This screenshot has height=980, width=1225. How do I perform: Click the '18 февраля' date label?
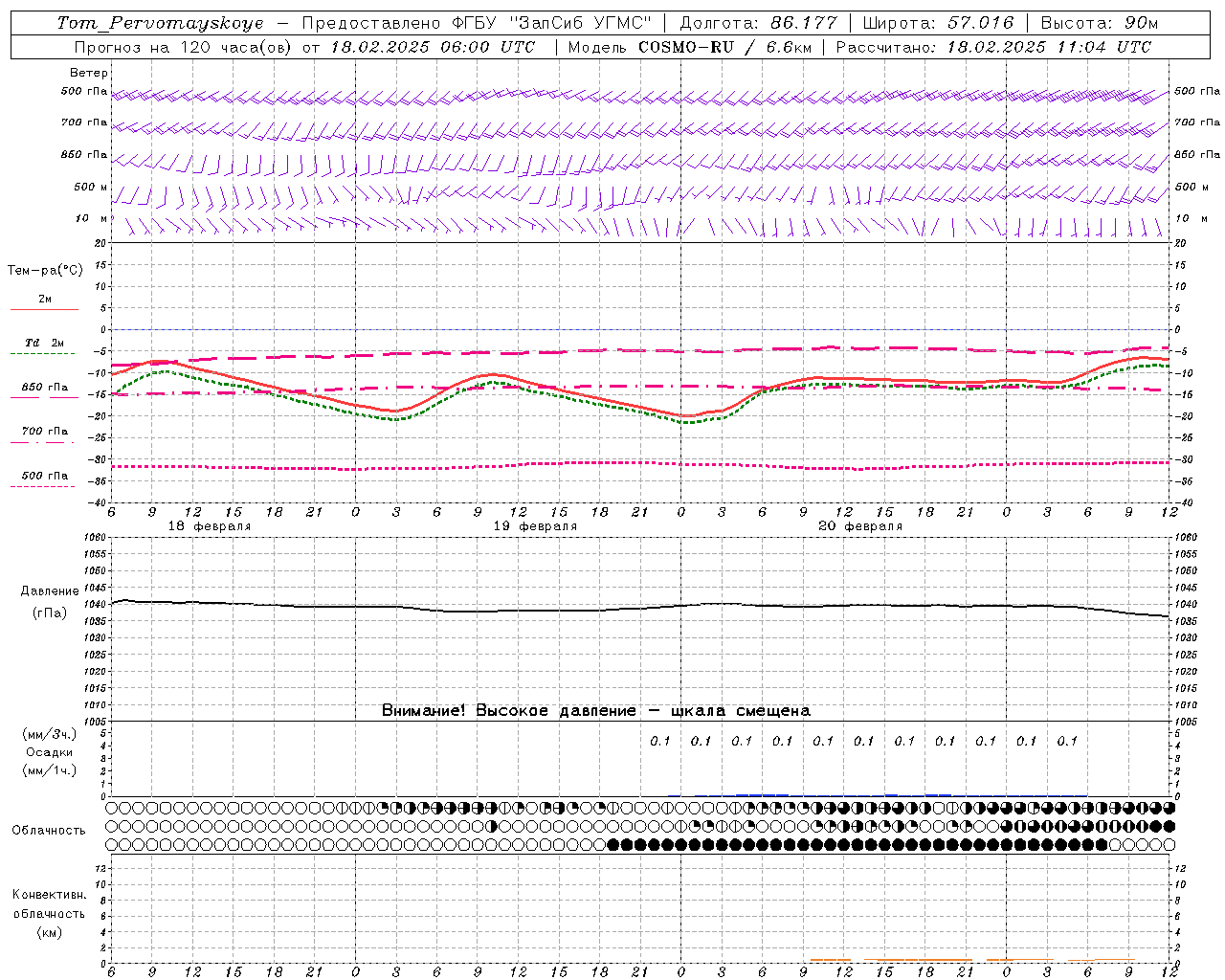[210, 526]
